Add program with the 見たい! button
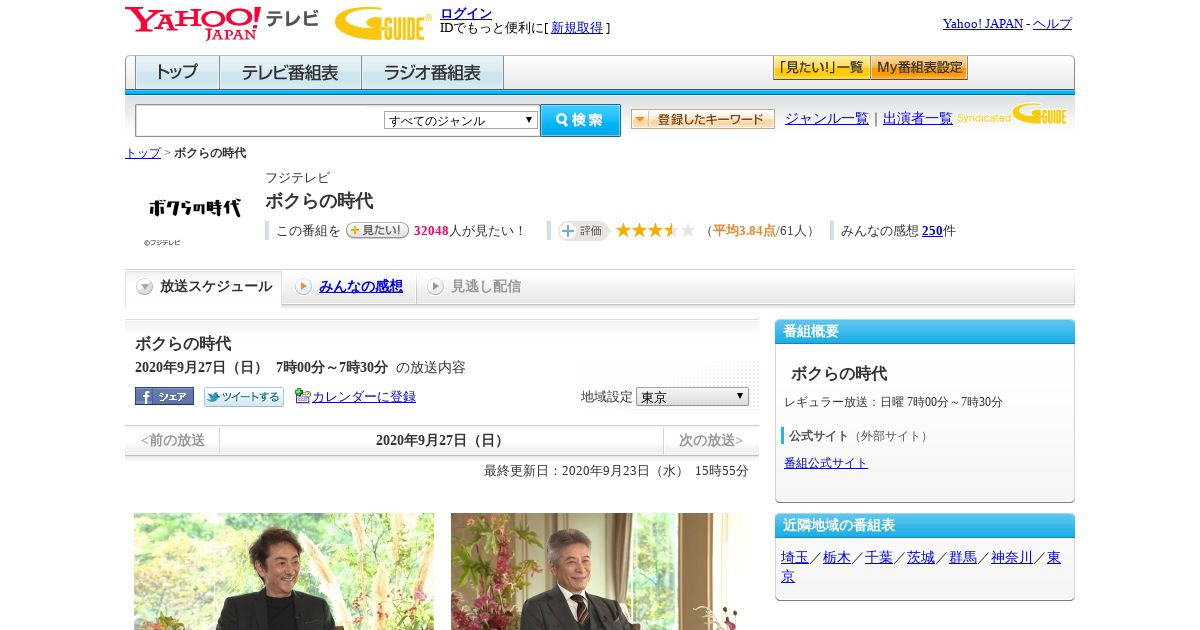The image size is (1200, 630). tap(377, 230)
